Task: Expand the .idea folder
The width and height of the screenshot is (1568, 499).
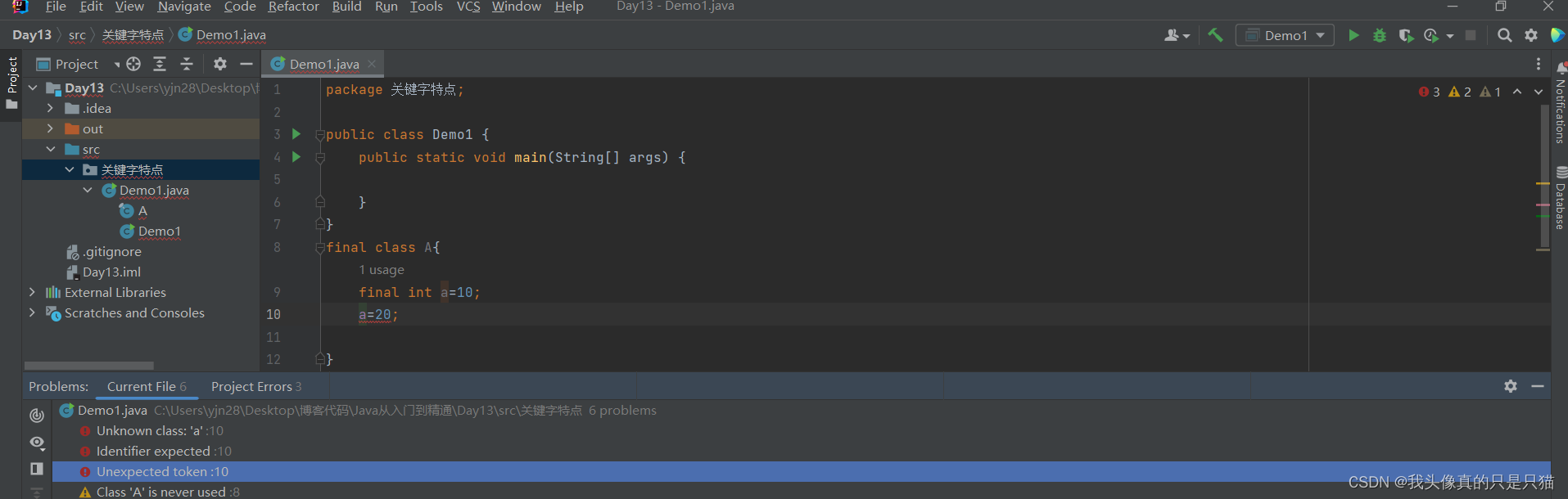Action: 51,108
